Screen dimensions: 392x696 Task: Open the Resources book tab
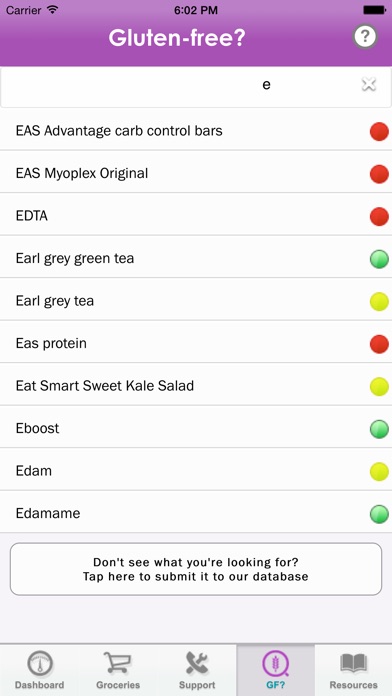pyautogui.click(x=353, y=670)
